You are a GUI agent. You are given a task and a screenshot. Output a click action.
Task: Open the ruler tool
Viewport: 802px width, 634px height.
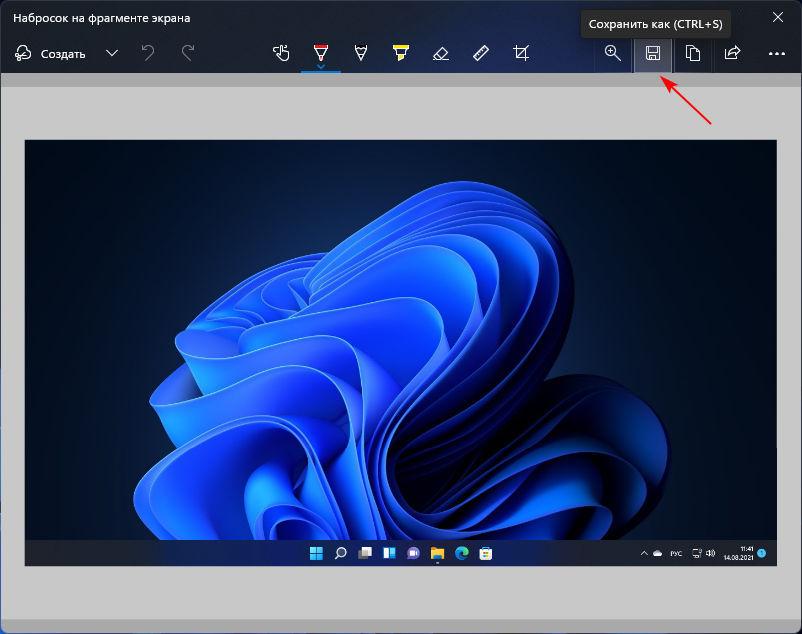(480, 53)
